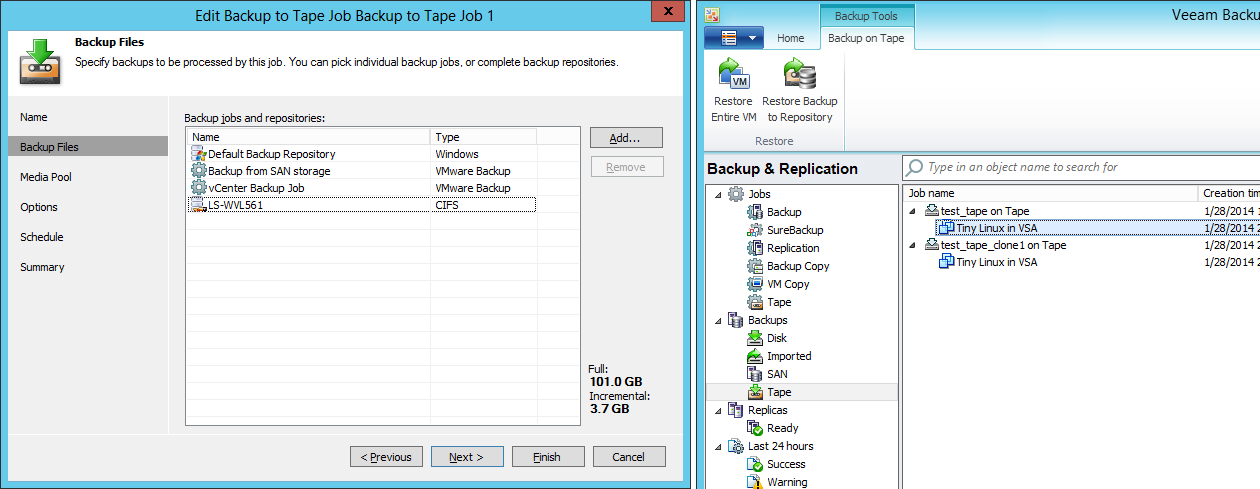Click the Veeam application icon in title bar
This screenshot has width=1260, height=489.
712,15
